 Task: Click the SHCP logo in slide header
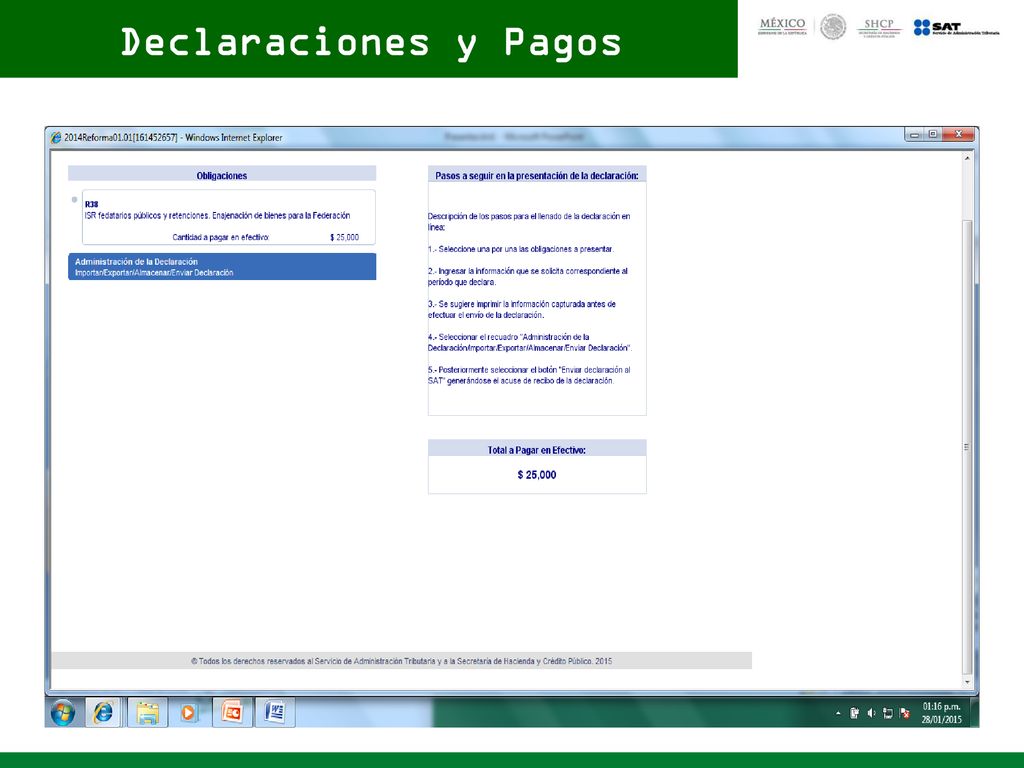pyautogui.click(x=879, y=27)
